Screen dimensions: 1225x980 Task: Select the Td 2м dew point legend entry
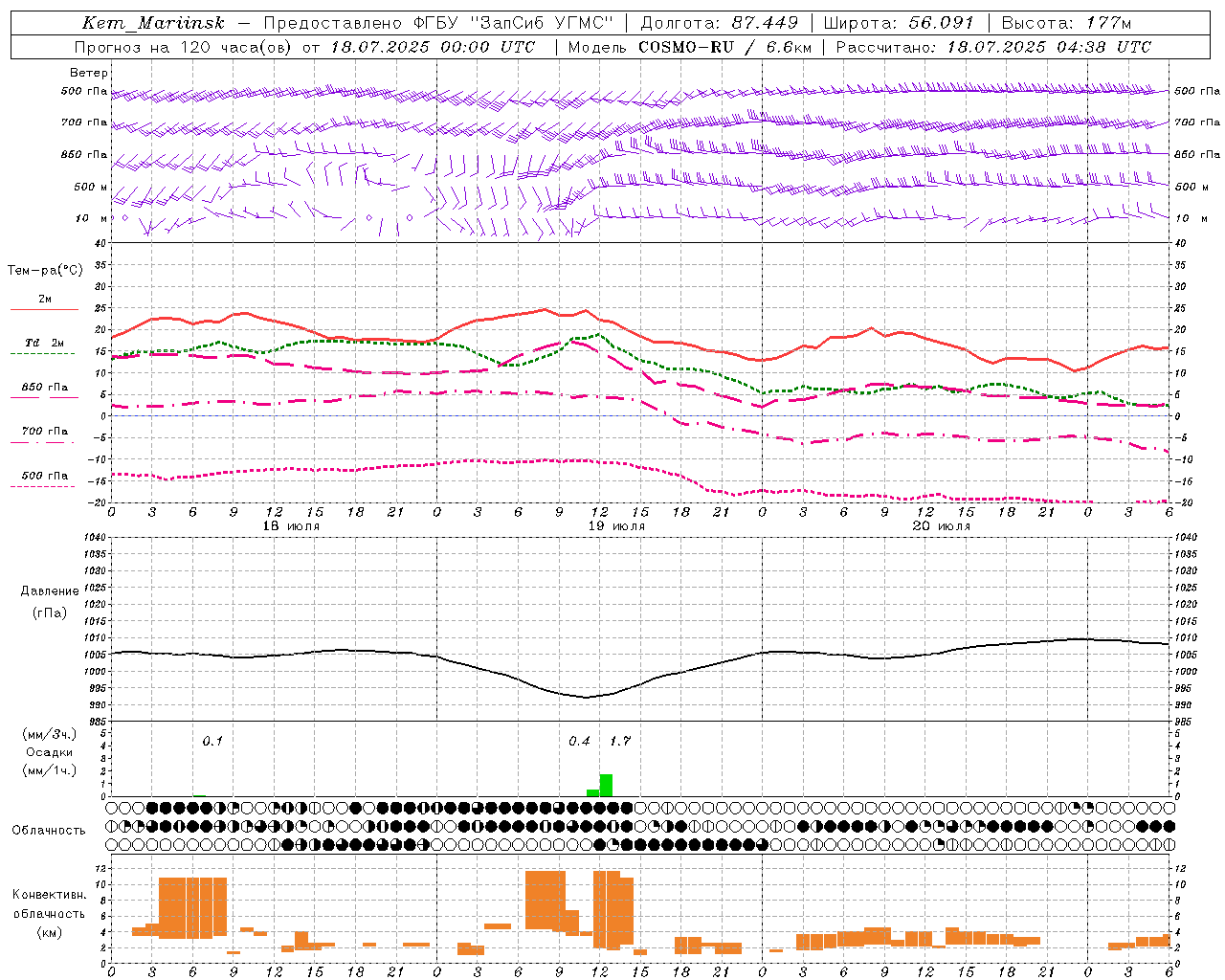[x=45, y=343]
